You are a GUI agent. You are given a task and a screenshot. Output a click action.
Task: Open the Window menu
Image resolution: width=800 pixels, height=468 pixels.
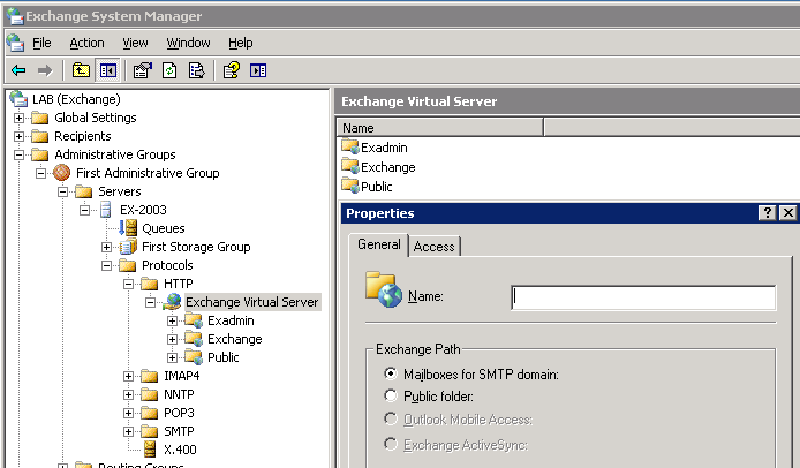click(x=188, y=43)
